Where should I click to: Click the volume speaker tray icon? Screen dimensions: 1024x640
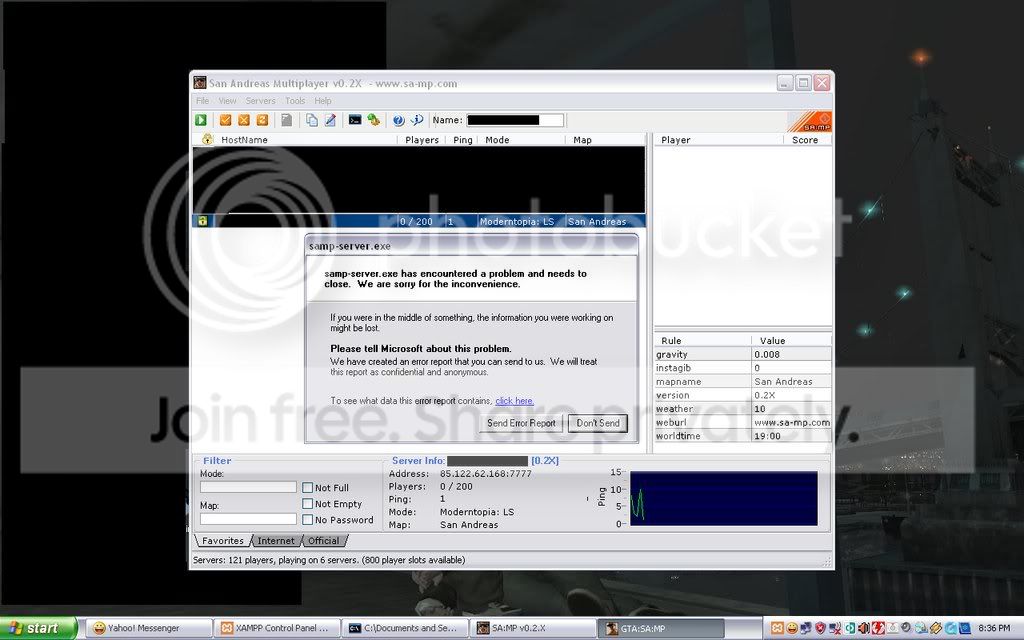point(864,628)
